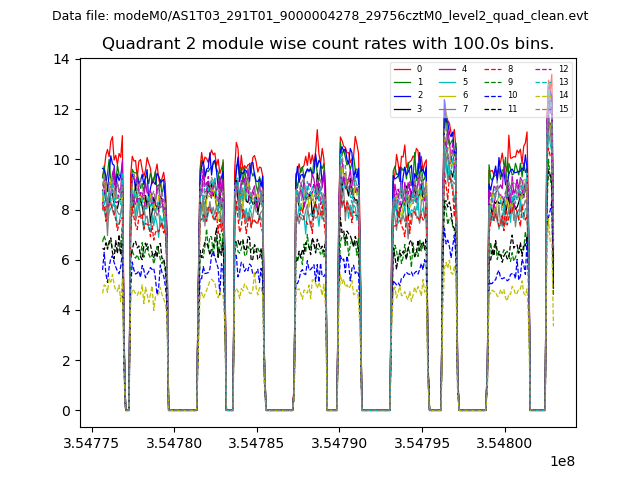The height and width of the screenshot is (480, 640).
Task: Click the 1e8 exponent label below x-axis
Action: pos(563,461)
